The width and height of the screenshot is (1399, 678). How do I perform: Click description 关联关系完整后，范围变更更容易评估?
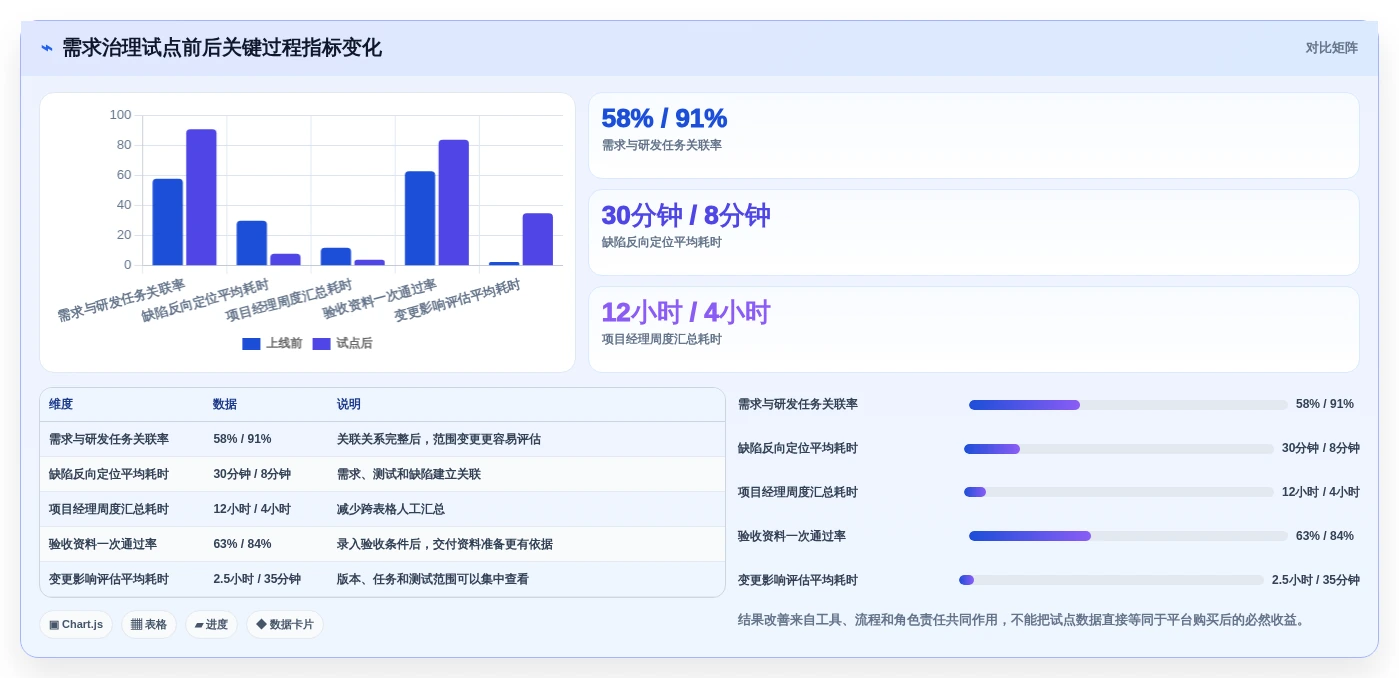439,439
